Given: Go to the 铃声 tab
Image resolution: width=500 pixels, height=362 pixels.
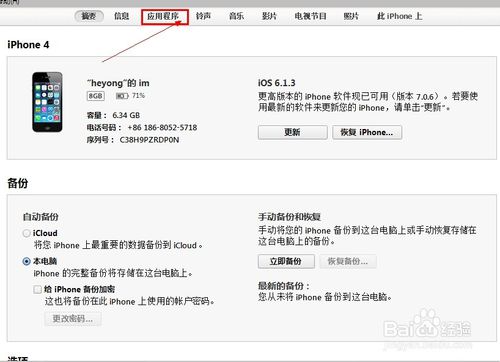Looking at the screenshot, I should 203,16.
